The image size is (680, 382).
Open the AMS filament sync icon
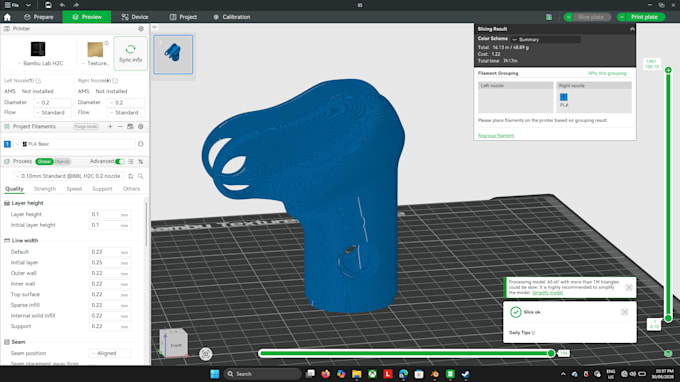click(x=130, y=127)
